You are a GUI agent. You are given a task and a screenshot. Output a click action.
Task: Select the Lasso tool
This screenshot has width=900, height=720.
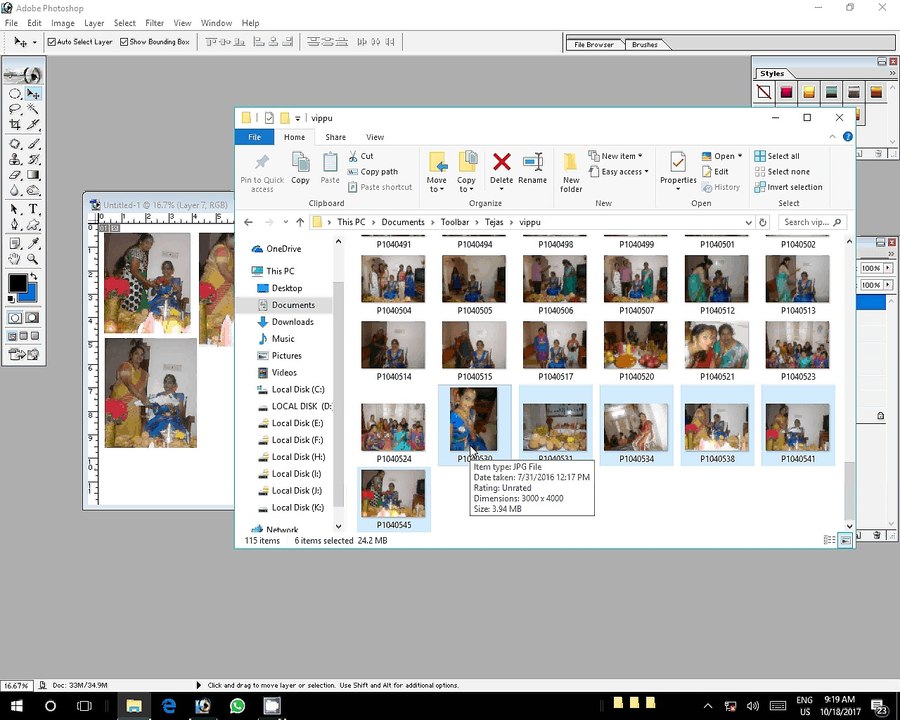pos(15,109)
